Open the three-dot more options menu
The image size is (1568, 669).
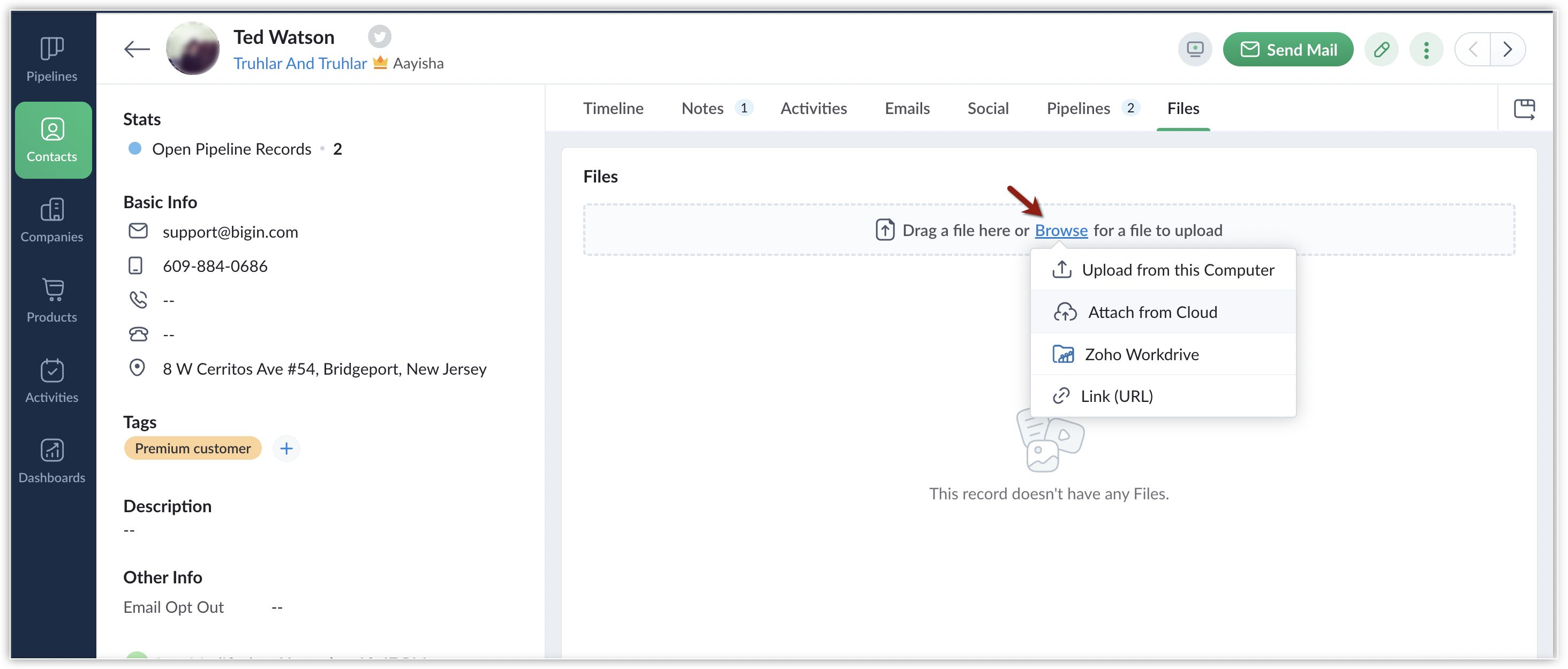tap(1426, 49)
